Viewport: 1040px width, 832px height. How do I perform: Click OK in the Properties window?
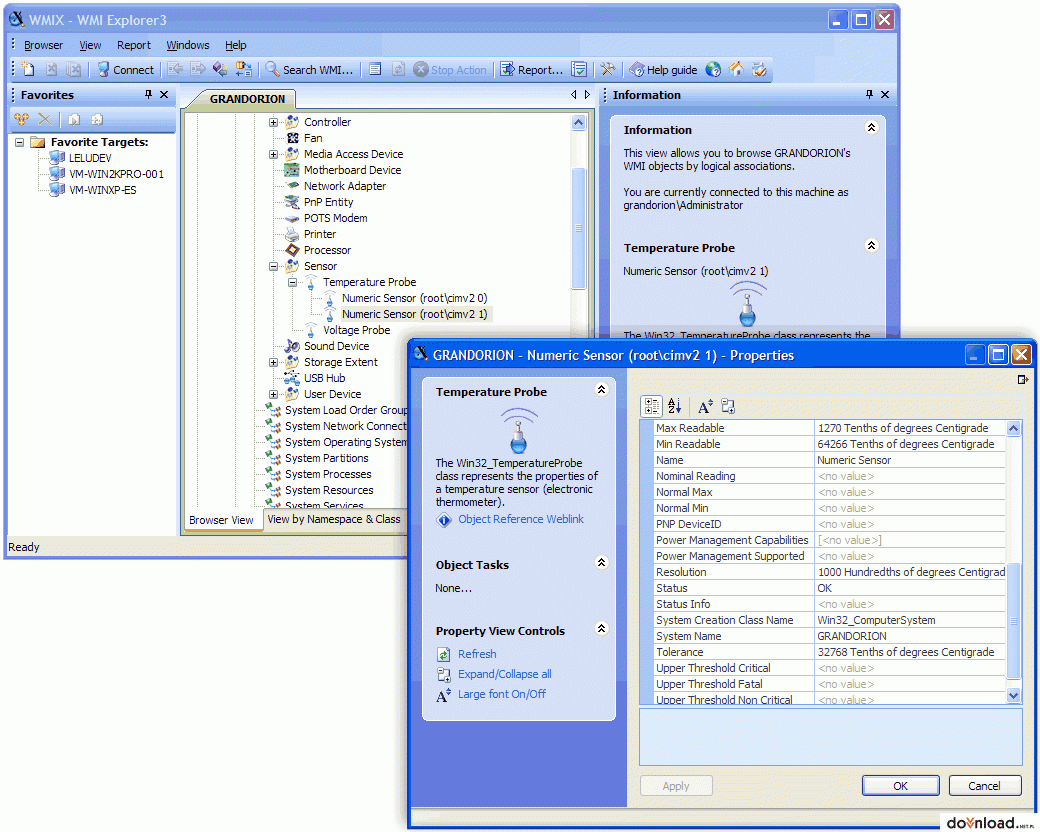(900, 786)
